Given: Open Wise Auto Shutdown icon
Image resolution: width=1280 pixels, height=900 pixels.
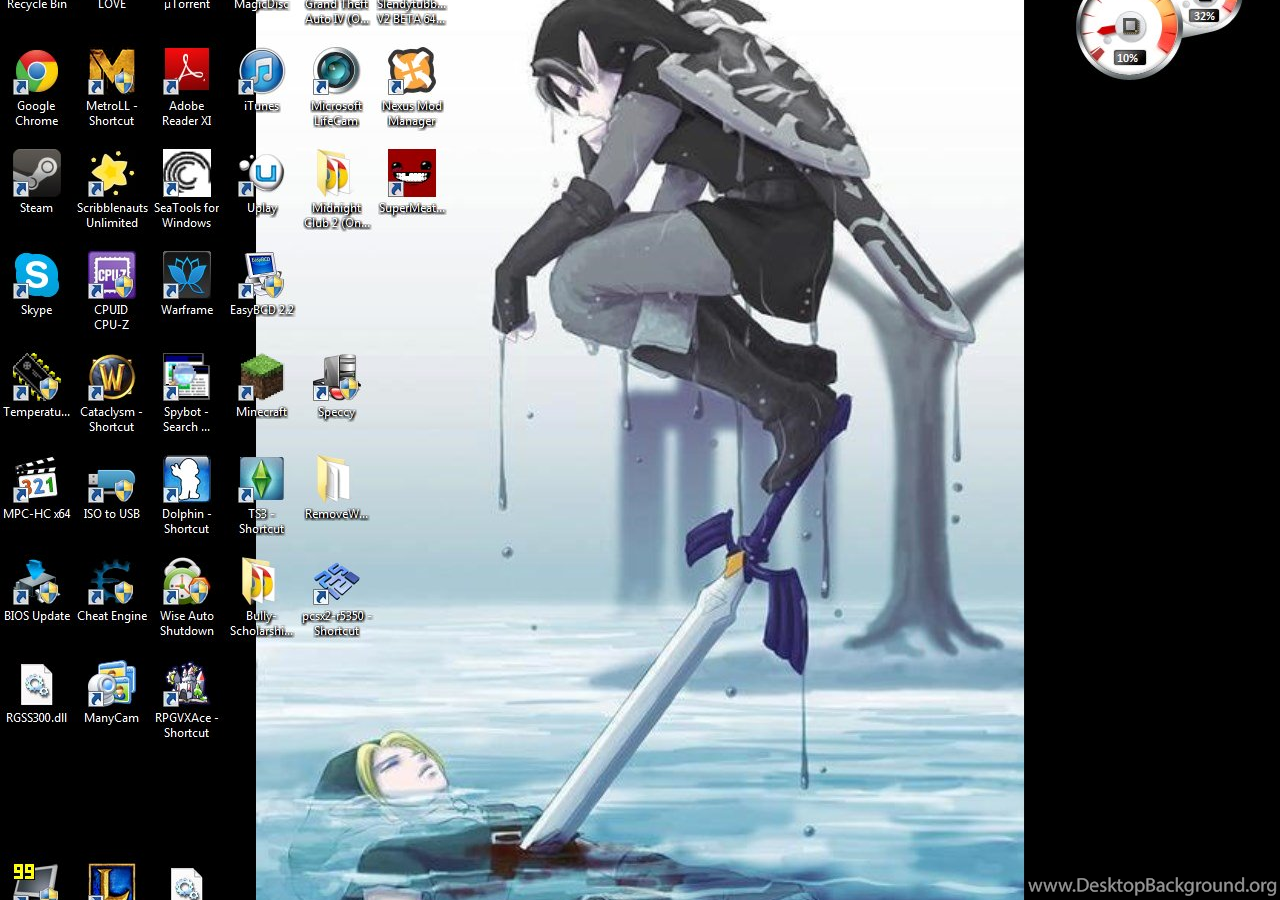Looking at the screenshot, I should point(187,581).
